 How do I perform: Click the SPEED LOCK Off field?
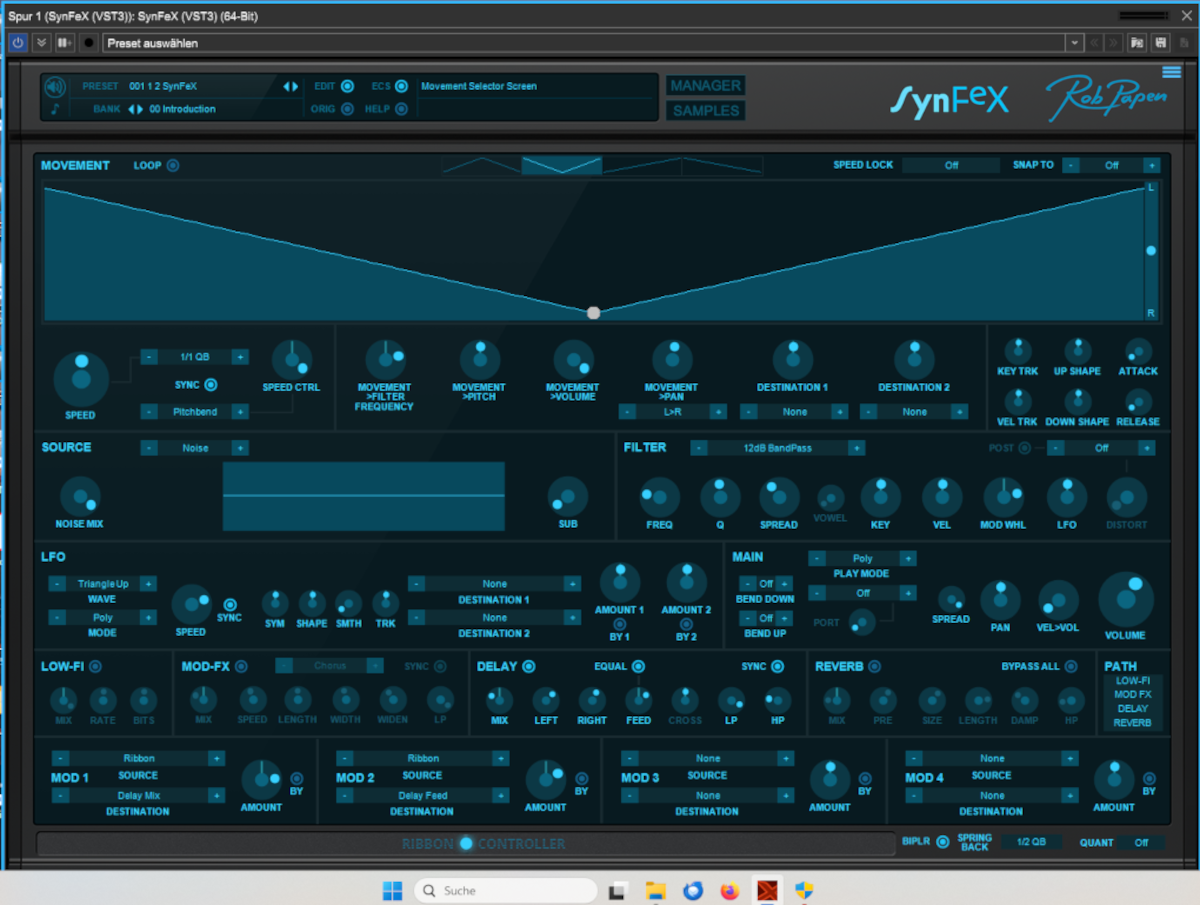tap(951, 166)
